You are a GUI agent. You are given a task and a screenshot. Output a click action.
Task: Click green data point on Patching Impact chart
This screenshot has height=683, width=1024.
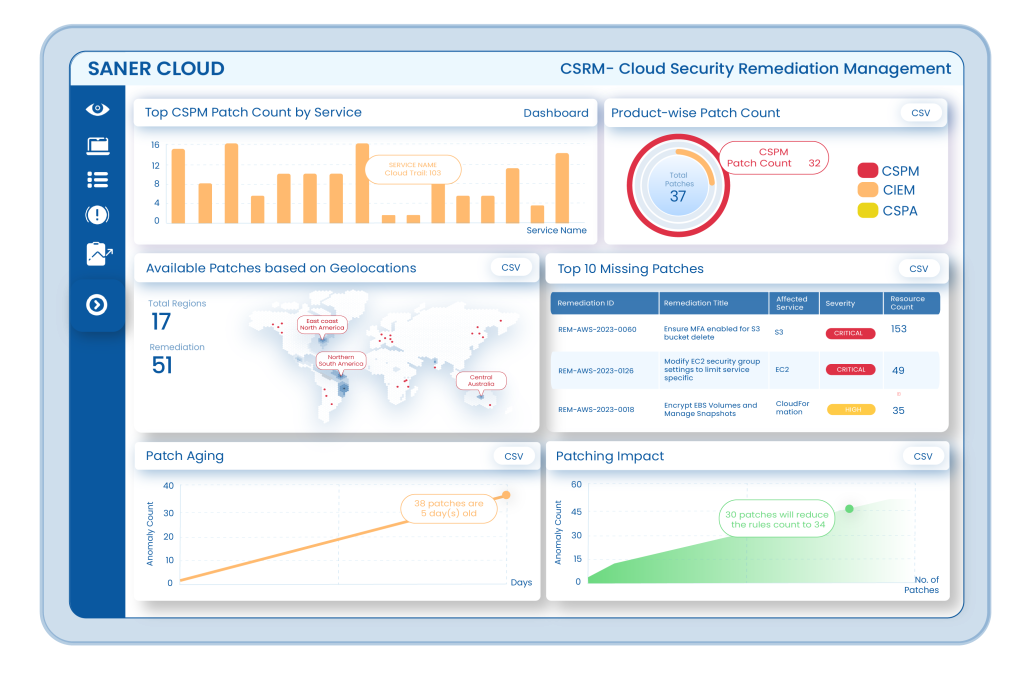click(x=849, y=509)
